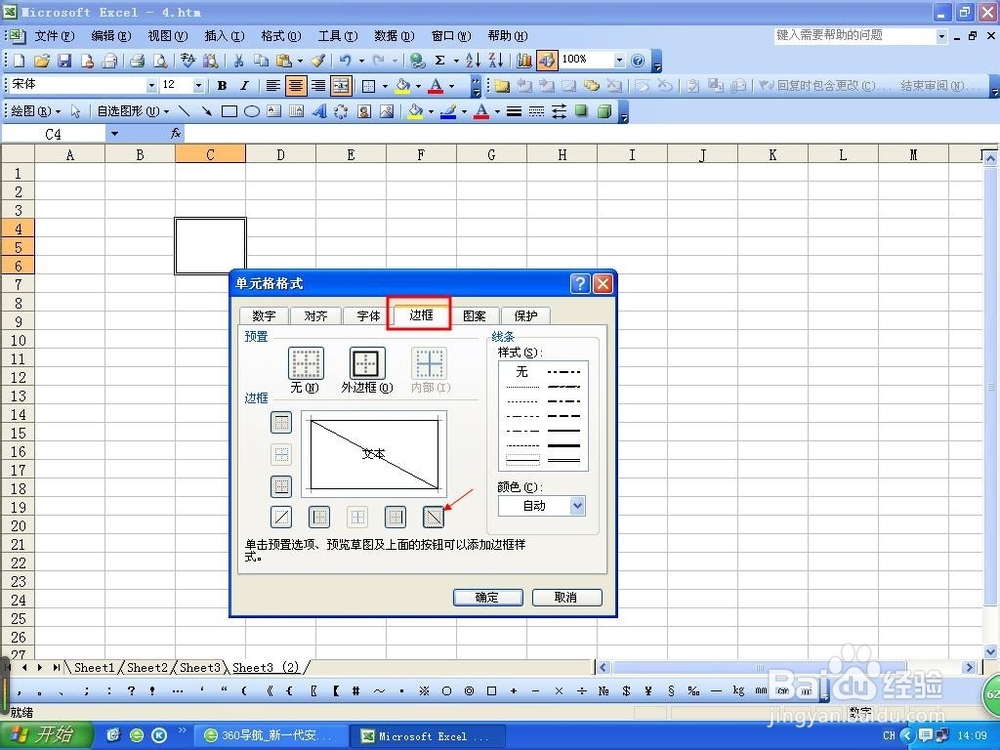
Task: Open the Borders toolbar dropdown arrow
Action: (385, 85)
